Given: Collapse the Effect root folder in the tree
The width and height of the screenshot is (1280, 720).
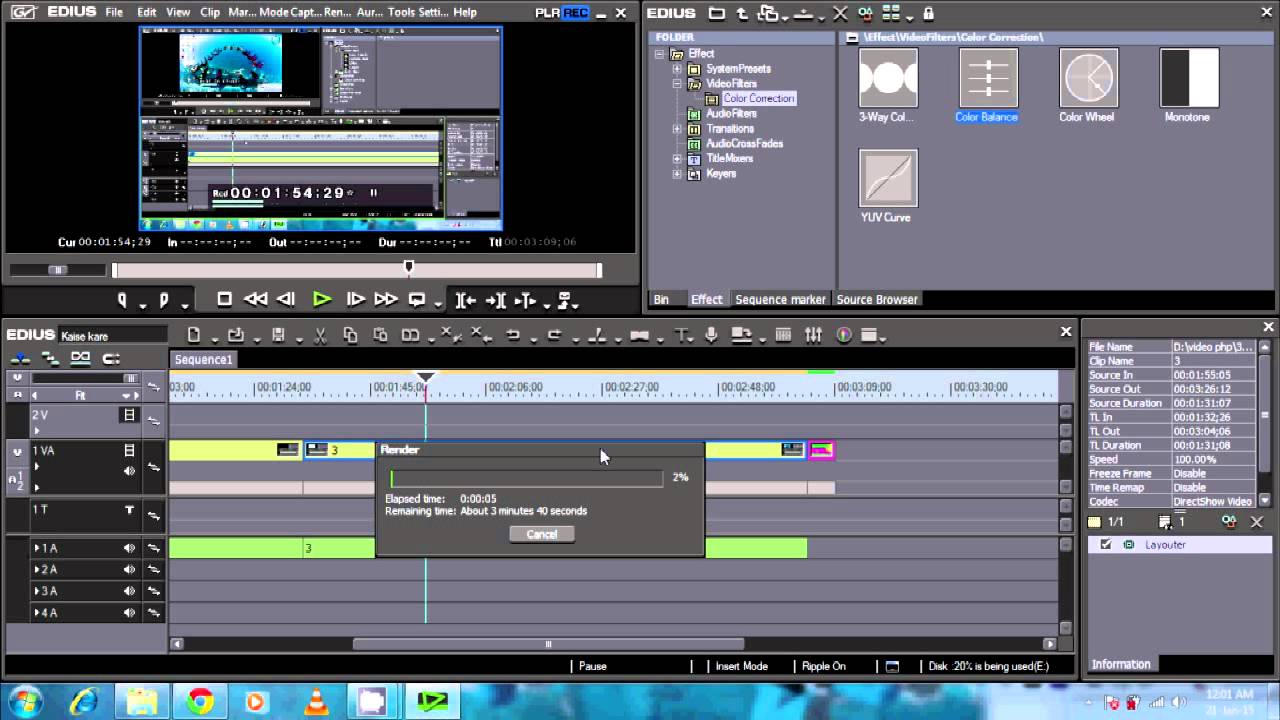Looking at the screenshot, I should [660, 54].
